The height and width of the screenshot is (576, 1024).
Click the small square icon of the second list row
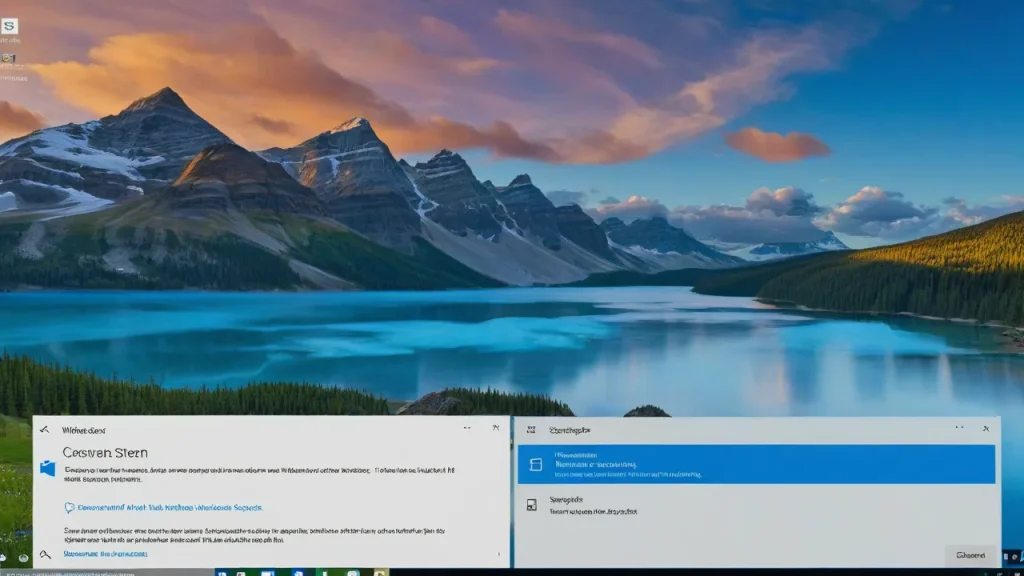click(532, 505)
